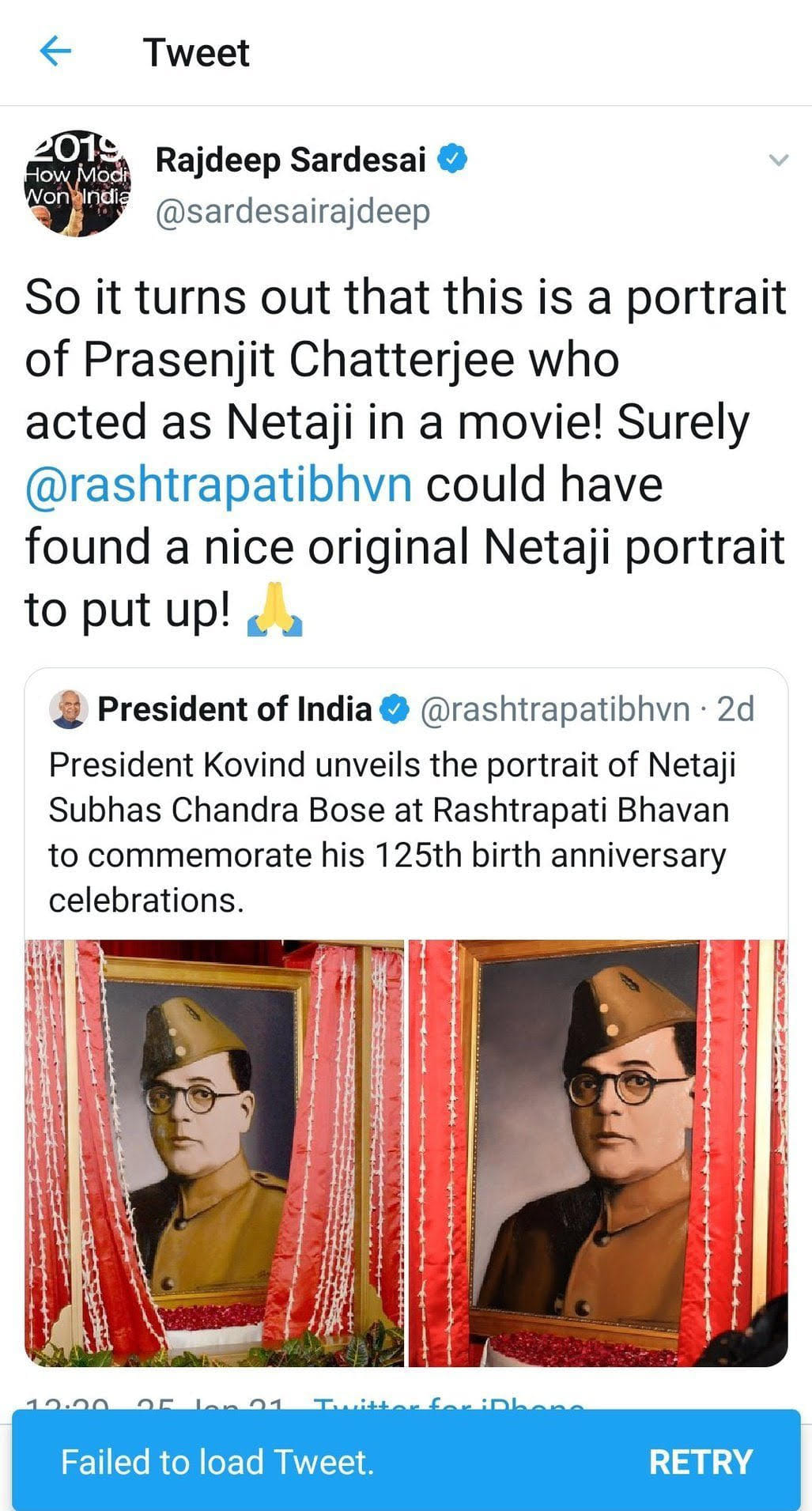Viewport: 812px width, 1511px height.
Task: Open Rajdeep Sardesai's profile picture
Action: tap(77, 183)
